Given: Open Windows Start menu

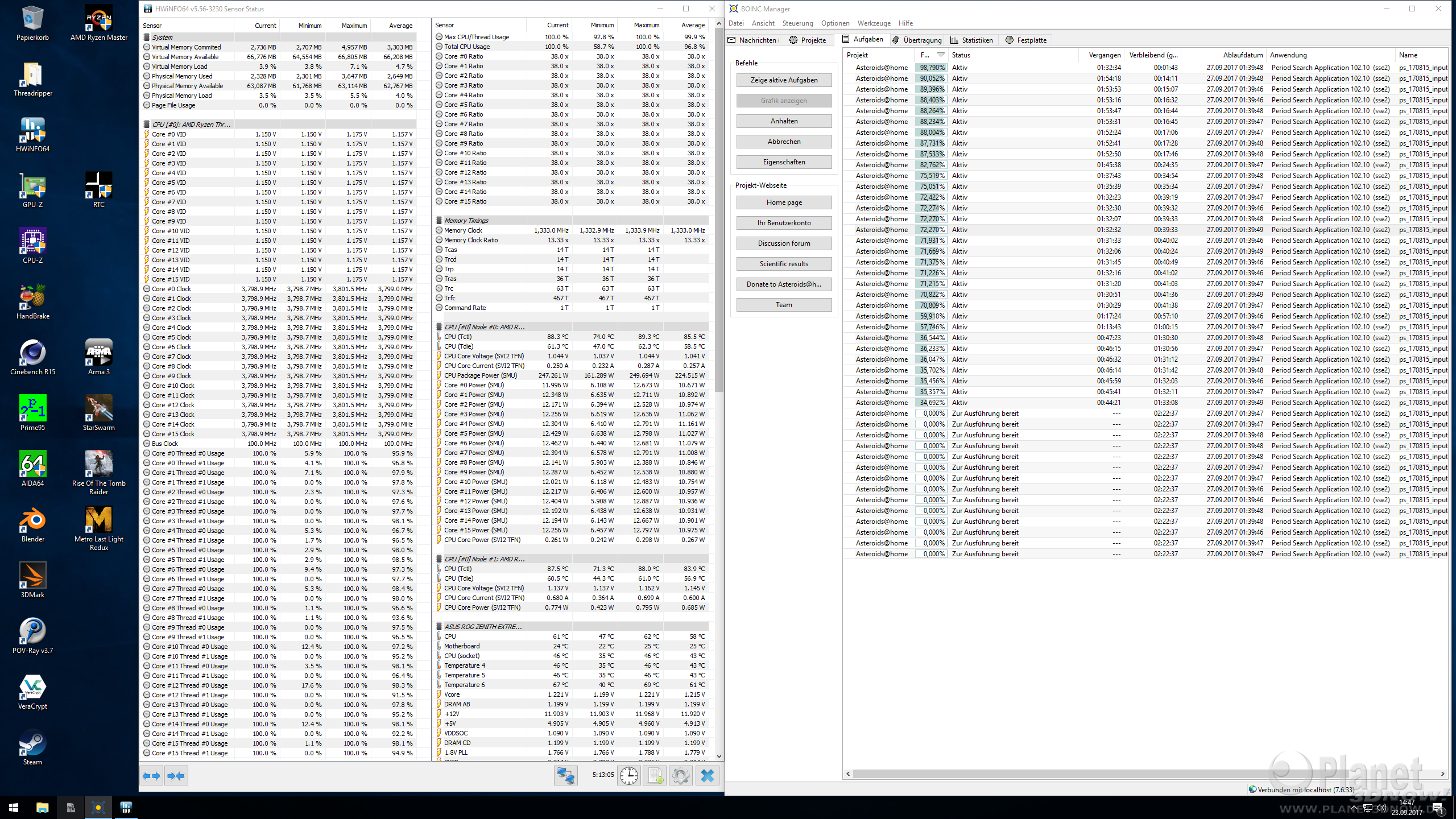Looking at the screenshot, I should [14, 808].
